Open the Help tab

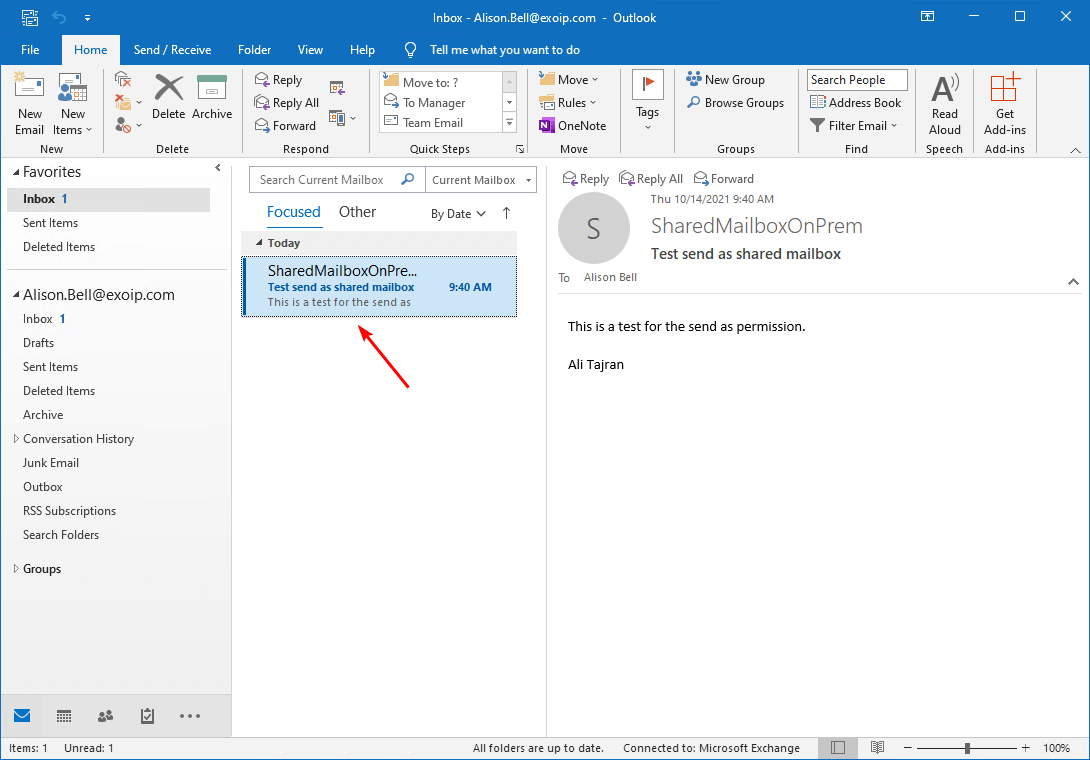coord(362,50)
